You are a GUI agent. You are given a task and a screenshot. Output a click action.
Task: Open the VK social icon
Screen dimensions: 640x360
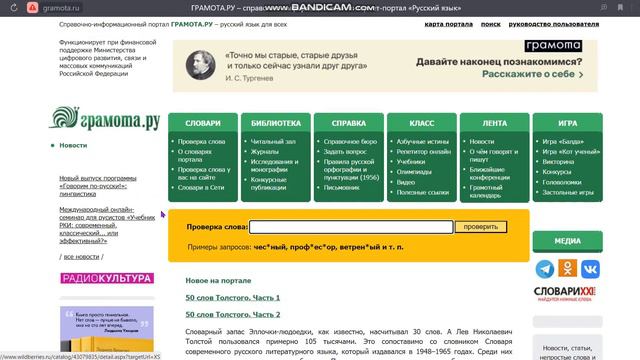[x=590, y=269]
